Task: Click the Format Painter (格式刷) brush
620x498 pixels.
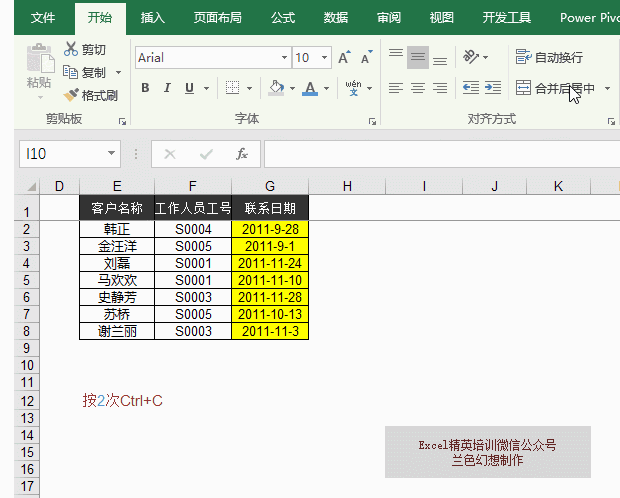Action: pos(71,96)
